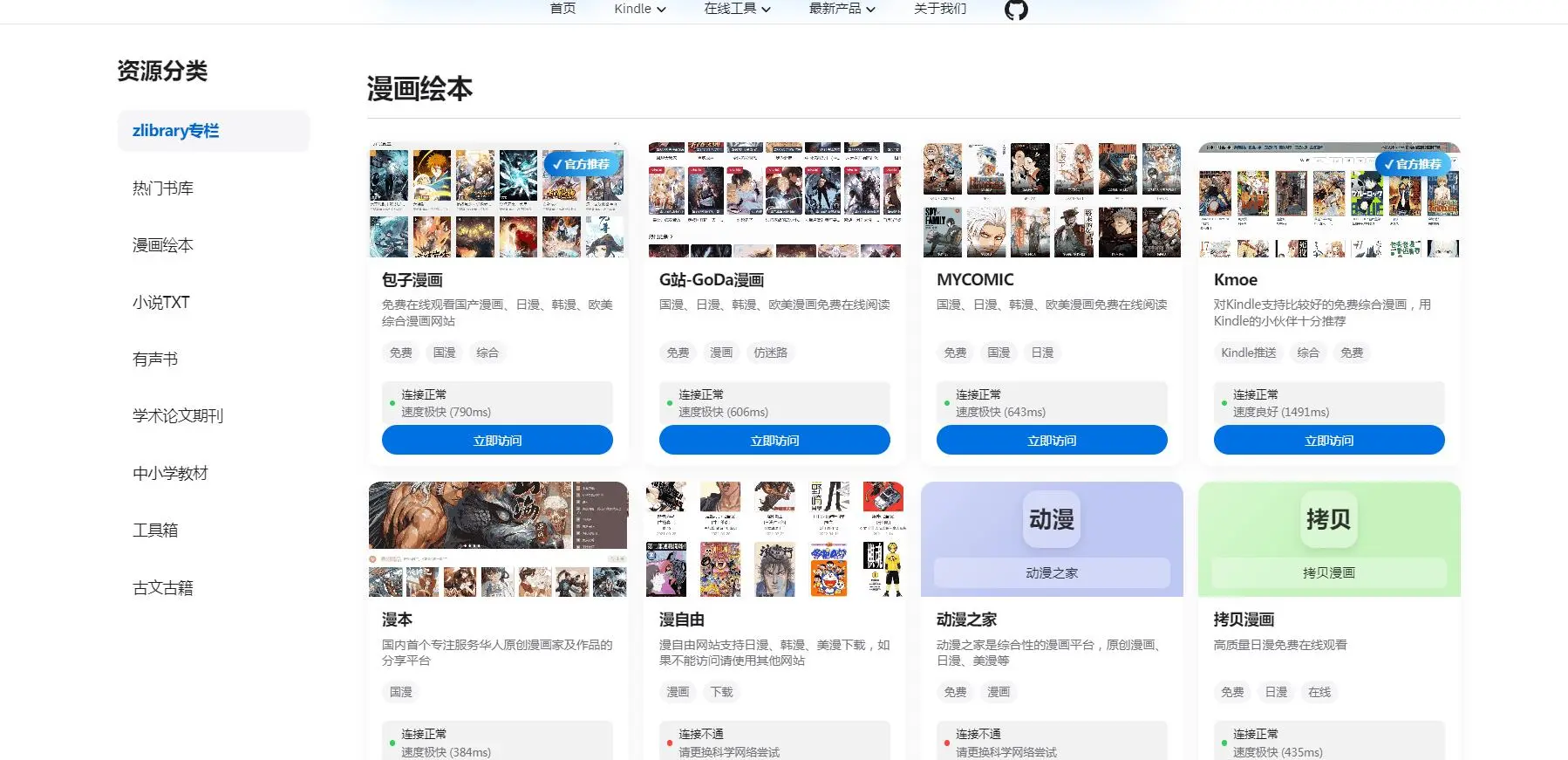This screenshot has height=760, width=1568.
Task: Click 立即访问 button for G站-GoDa漫画
Action: pos(774,441)
